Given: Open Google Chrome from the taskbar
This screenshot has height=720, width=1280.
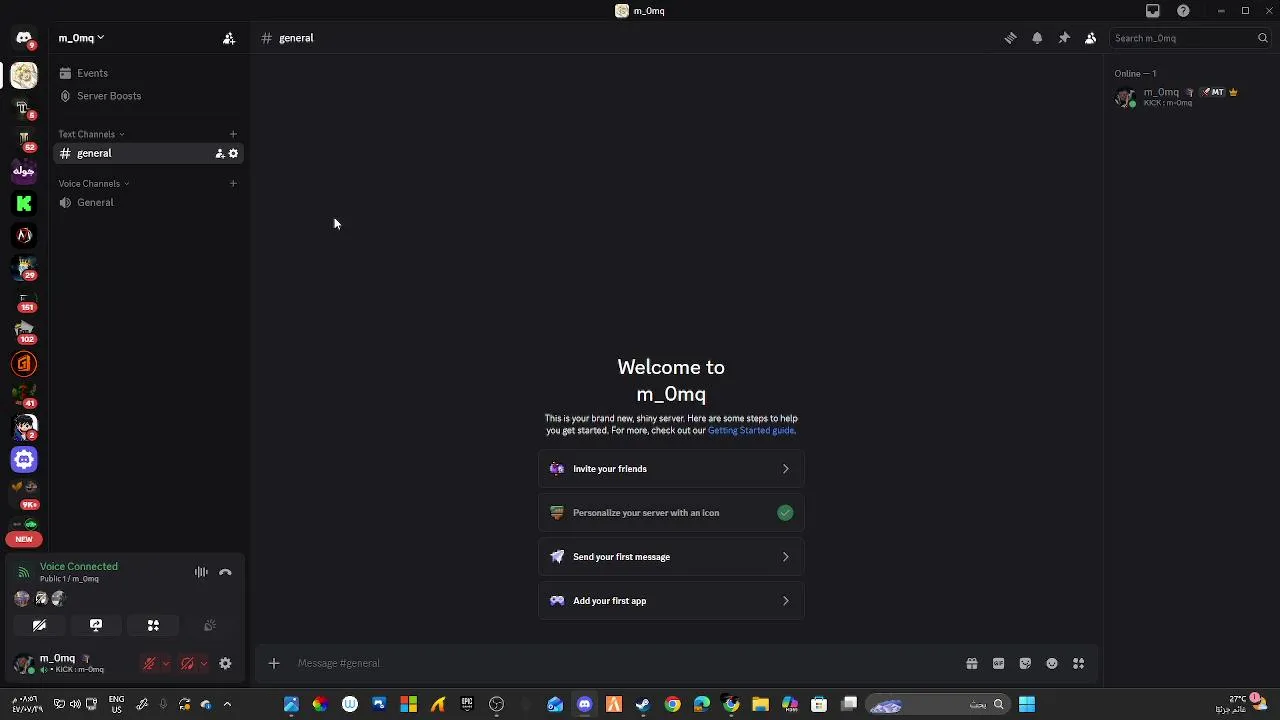Looking at the screenshot, I should click(x=672, y=704).
